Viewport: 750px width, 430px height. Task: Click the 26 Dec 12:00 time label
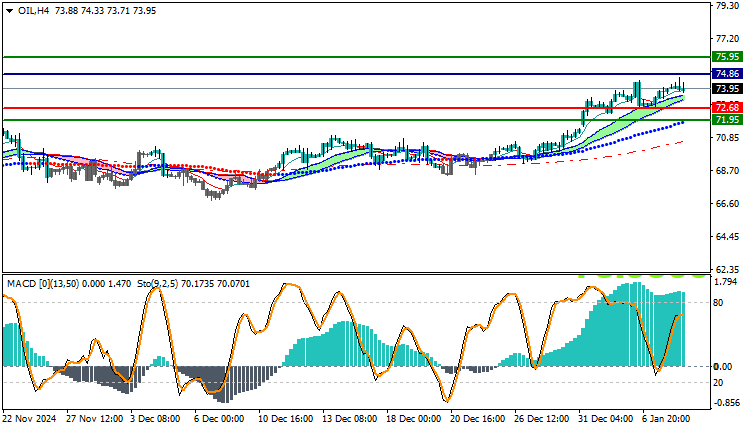pyautogui.click(x=541, y=419)
